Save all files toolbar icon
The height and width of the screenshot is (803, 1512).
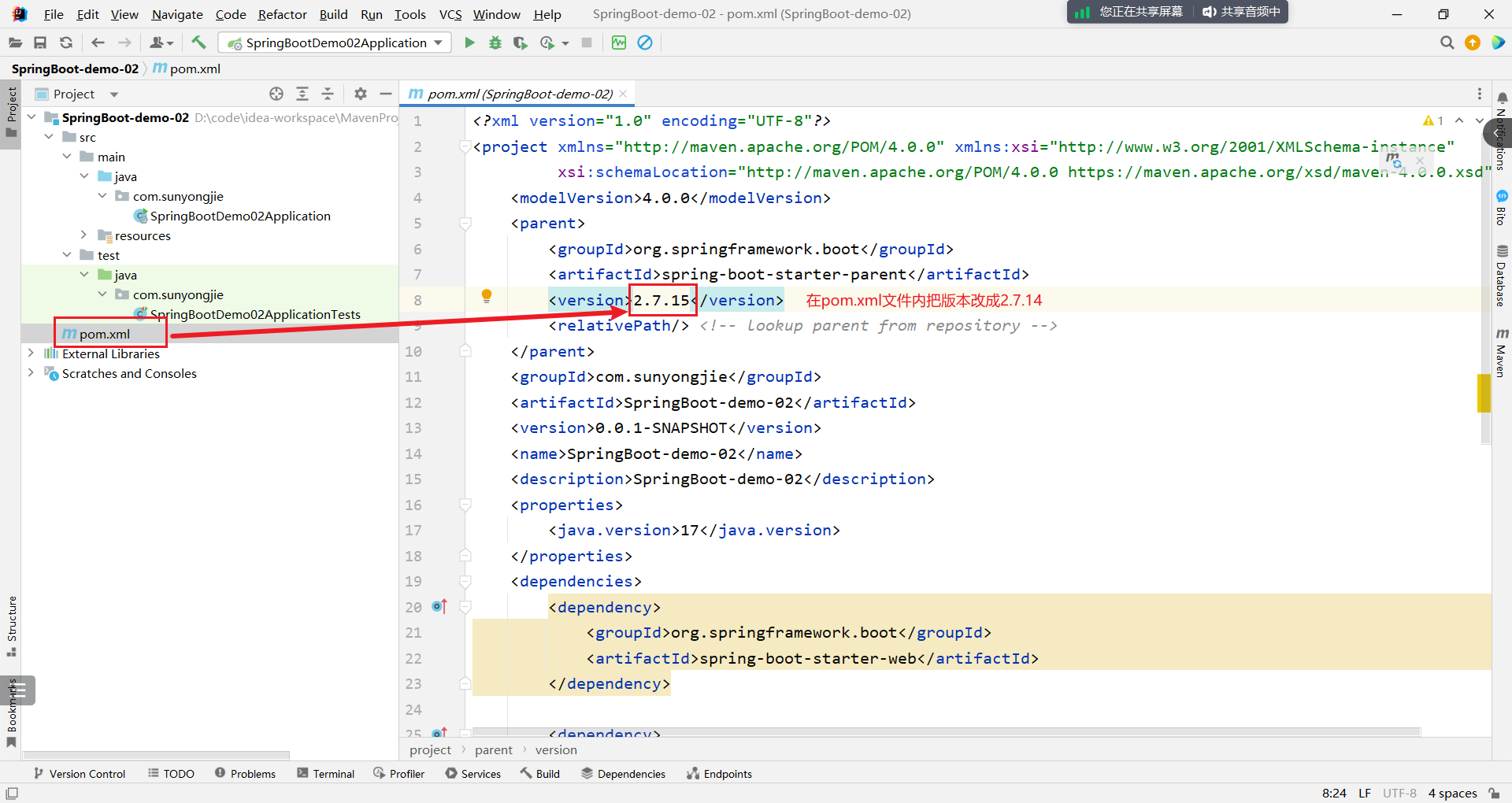pos(40,43)
